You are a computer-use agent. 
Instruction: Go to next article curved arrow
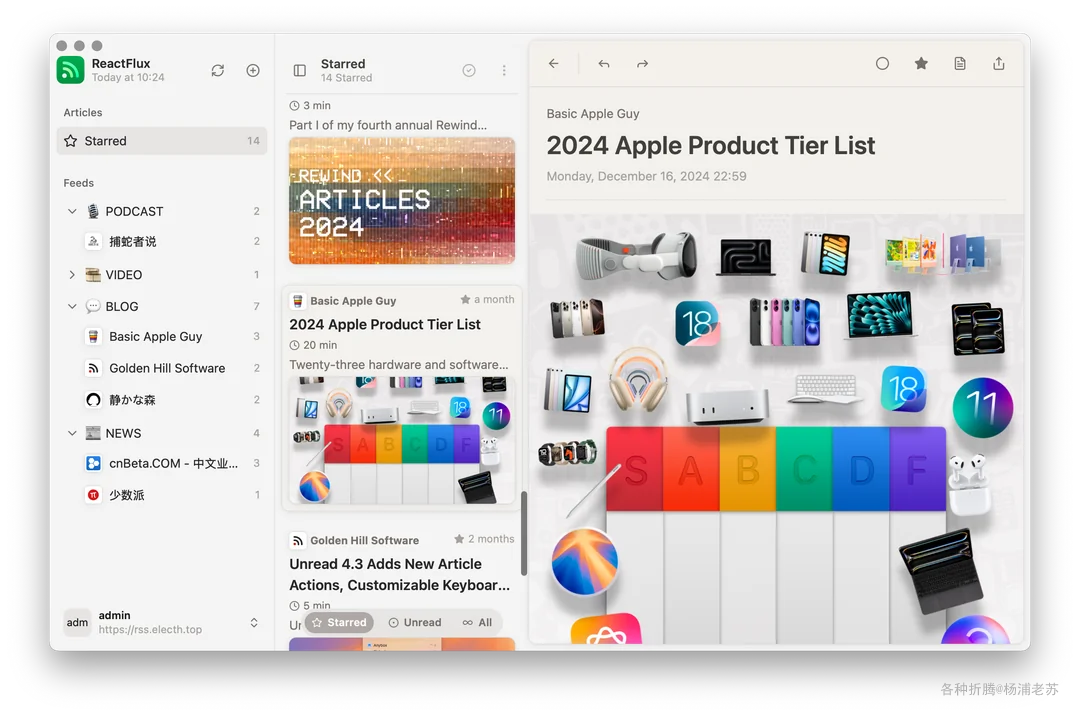pos(643,64)
